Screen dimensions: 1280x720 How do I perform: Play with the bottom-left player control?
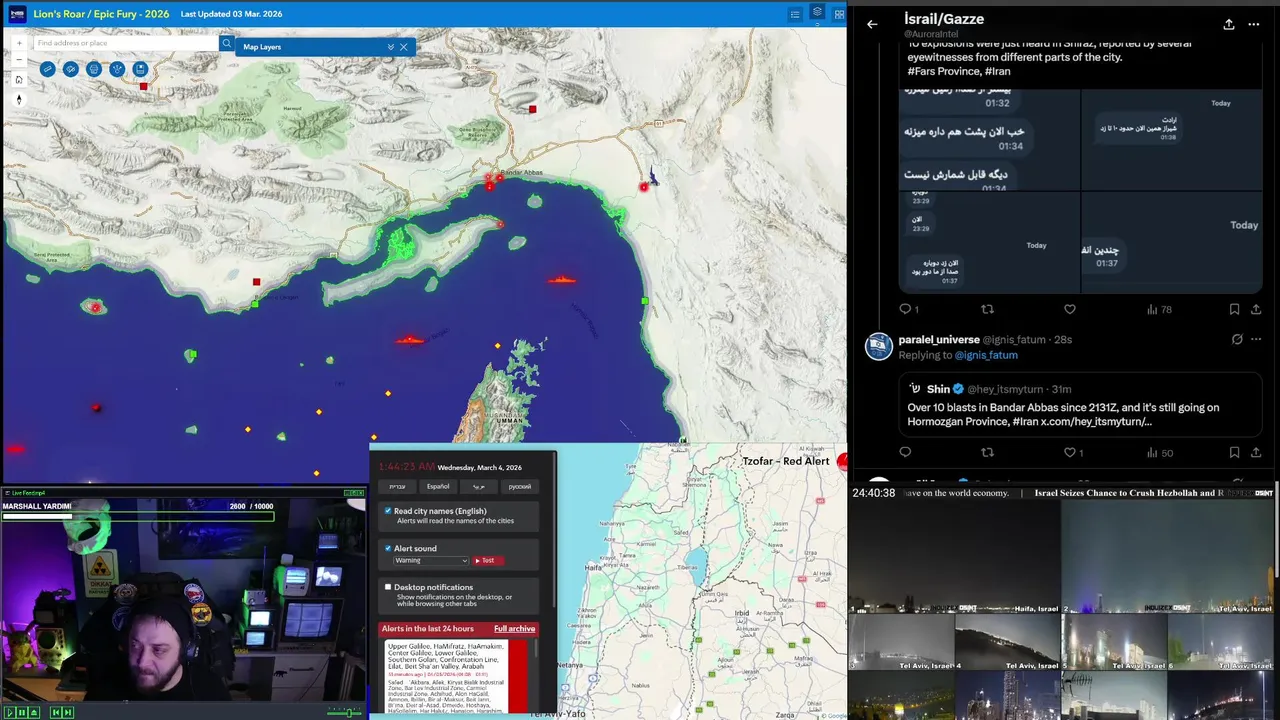point(10,712)
